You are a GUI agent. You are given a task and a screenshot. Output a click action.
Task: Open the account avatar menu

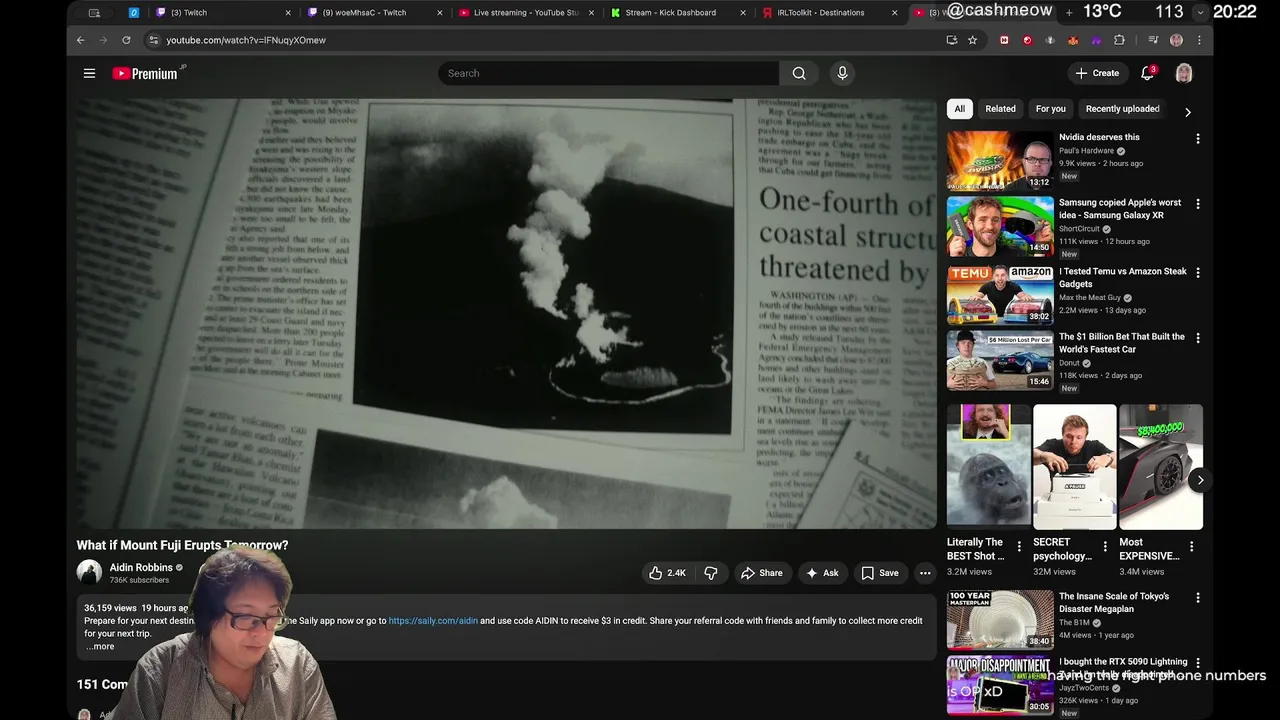tap(1184, 73)
